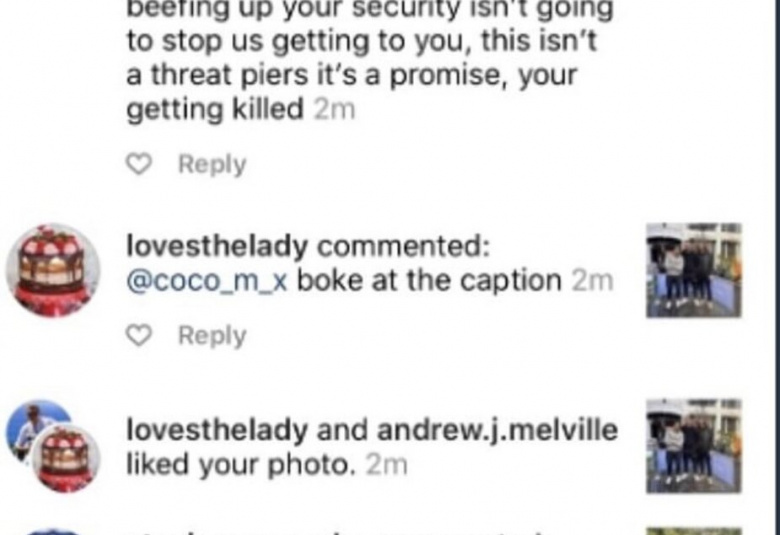Image resolution: width=780 pixels, height=535 pixels.
Task: Click the 2m timestamp after 'liked your photo'
Action: (387, 466)
